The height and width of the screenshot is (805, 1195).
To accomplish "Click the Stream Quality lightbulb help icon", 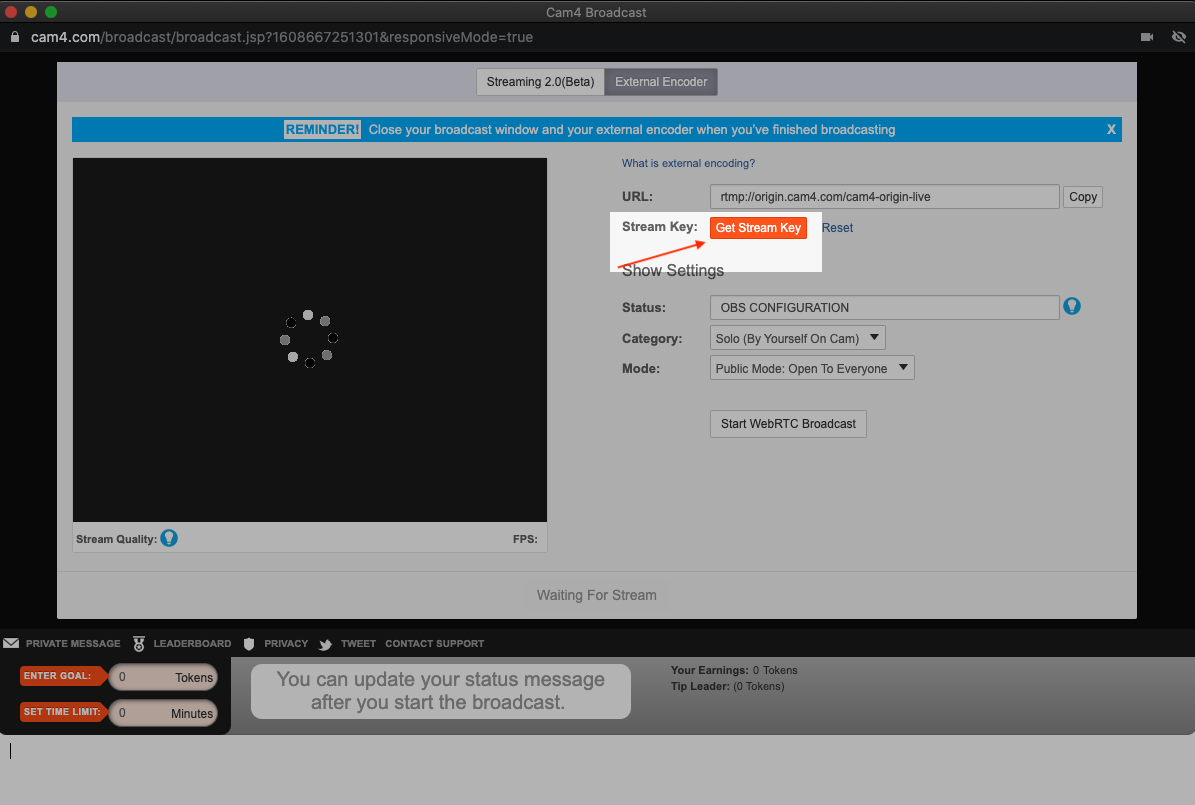I will click(169, 539).
